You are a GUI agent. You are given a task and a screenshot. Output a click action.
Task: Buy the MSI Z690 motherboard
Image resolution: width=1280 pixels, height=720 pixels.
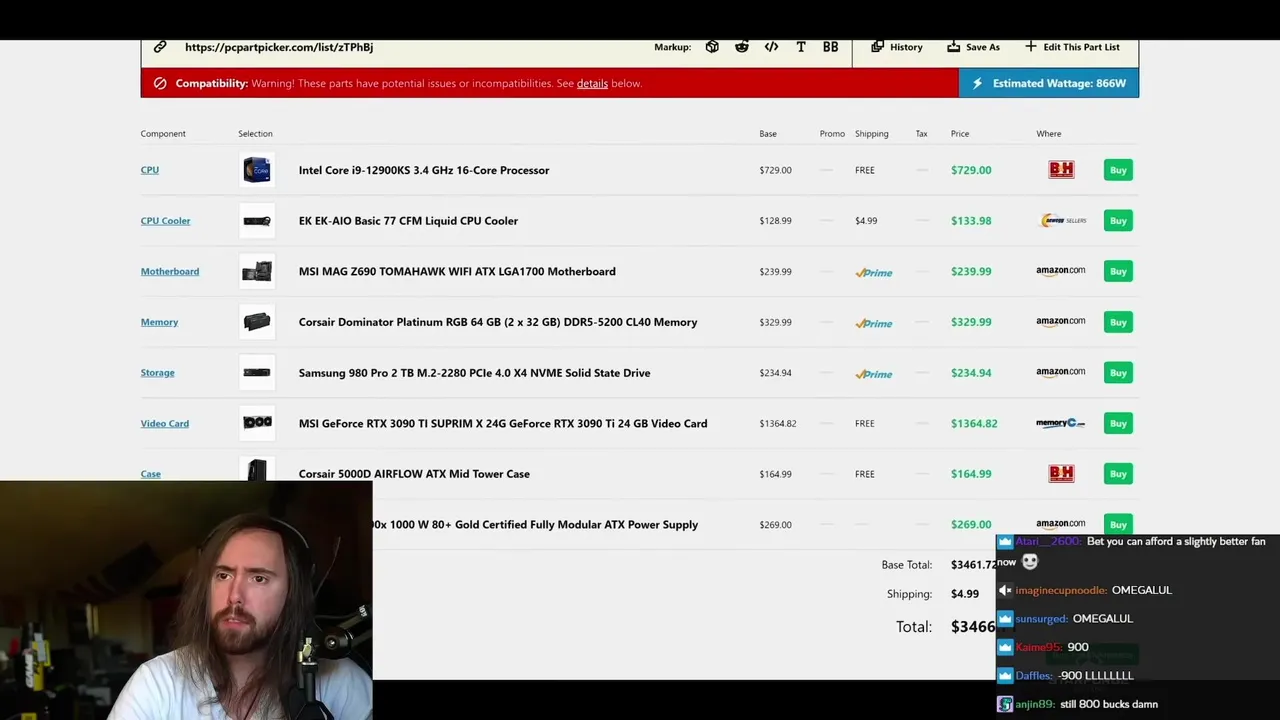[1118, 271]
